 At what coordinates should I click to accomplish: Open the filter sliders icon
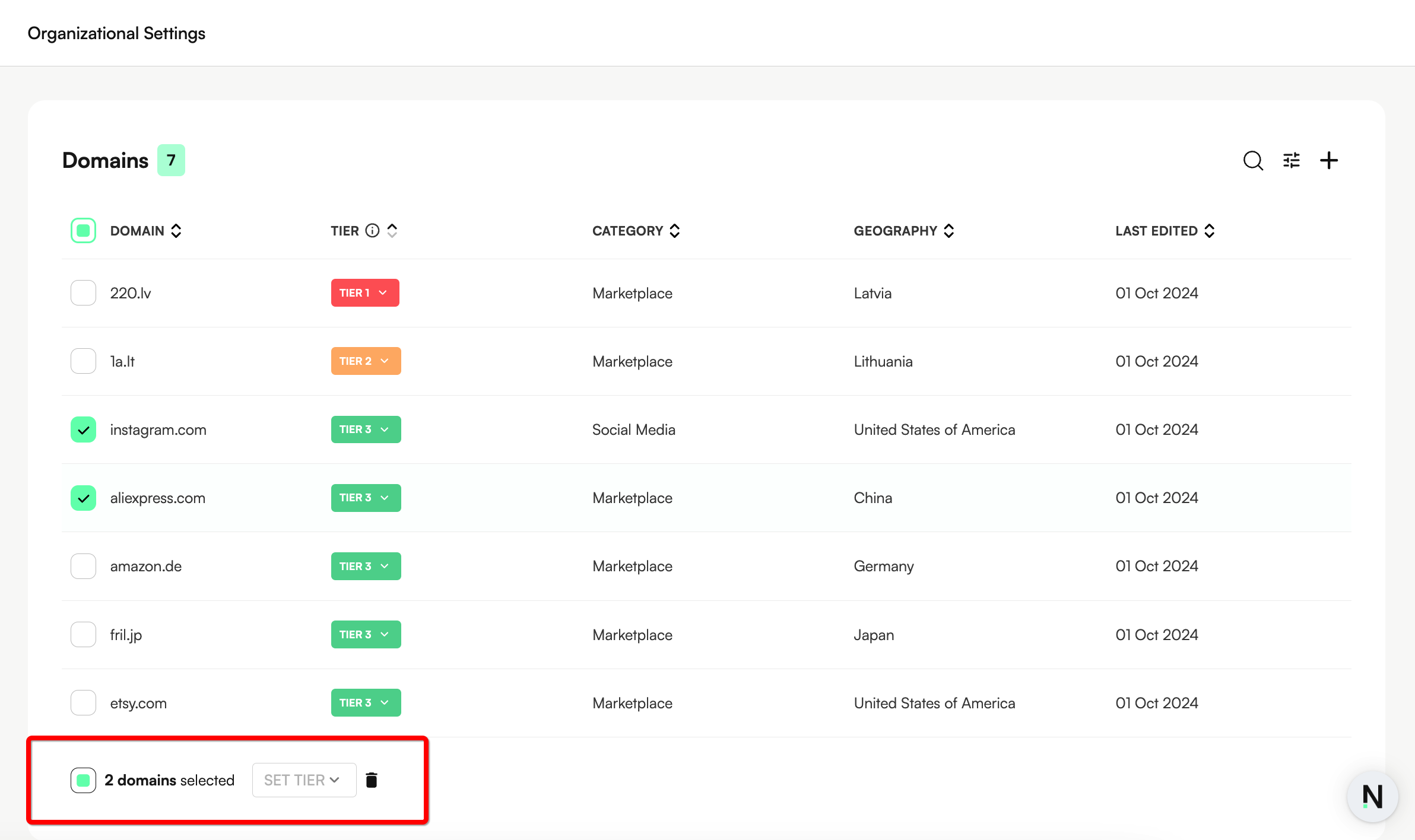click(1292, 160)
